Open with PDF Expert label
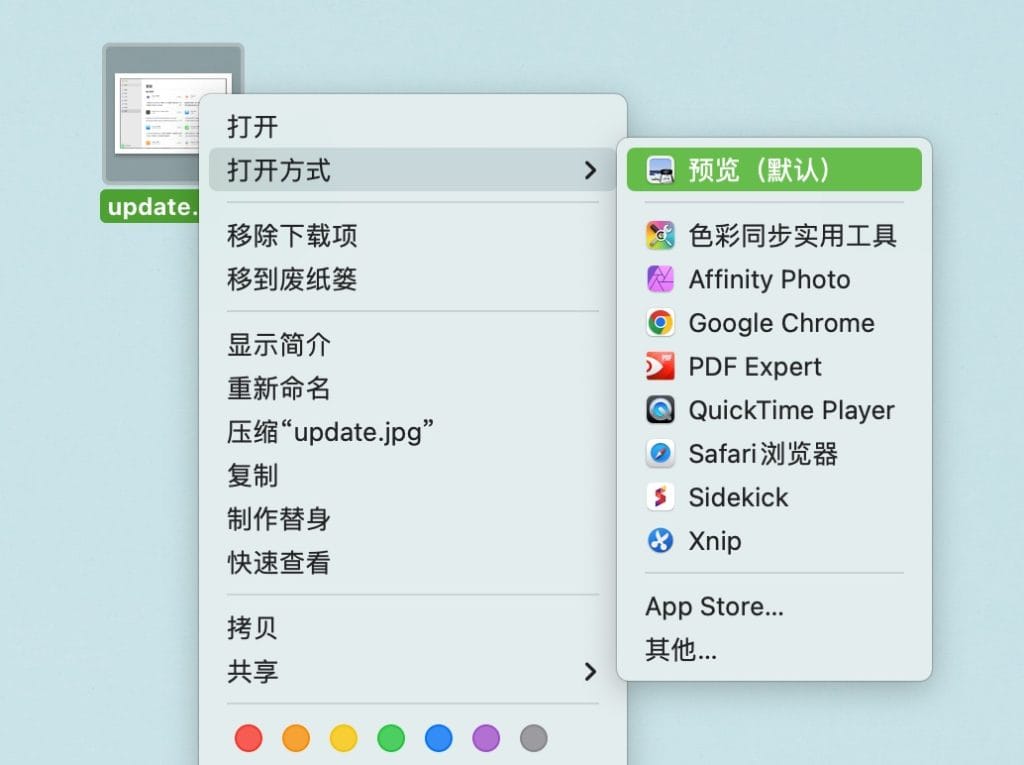Screen dimensions: 1024x765 [755, 367]
